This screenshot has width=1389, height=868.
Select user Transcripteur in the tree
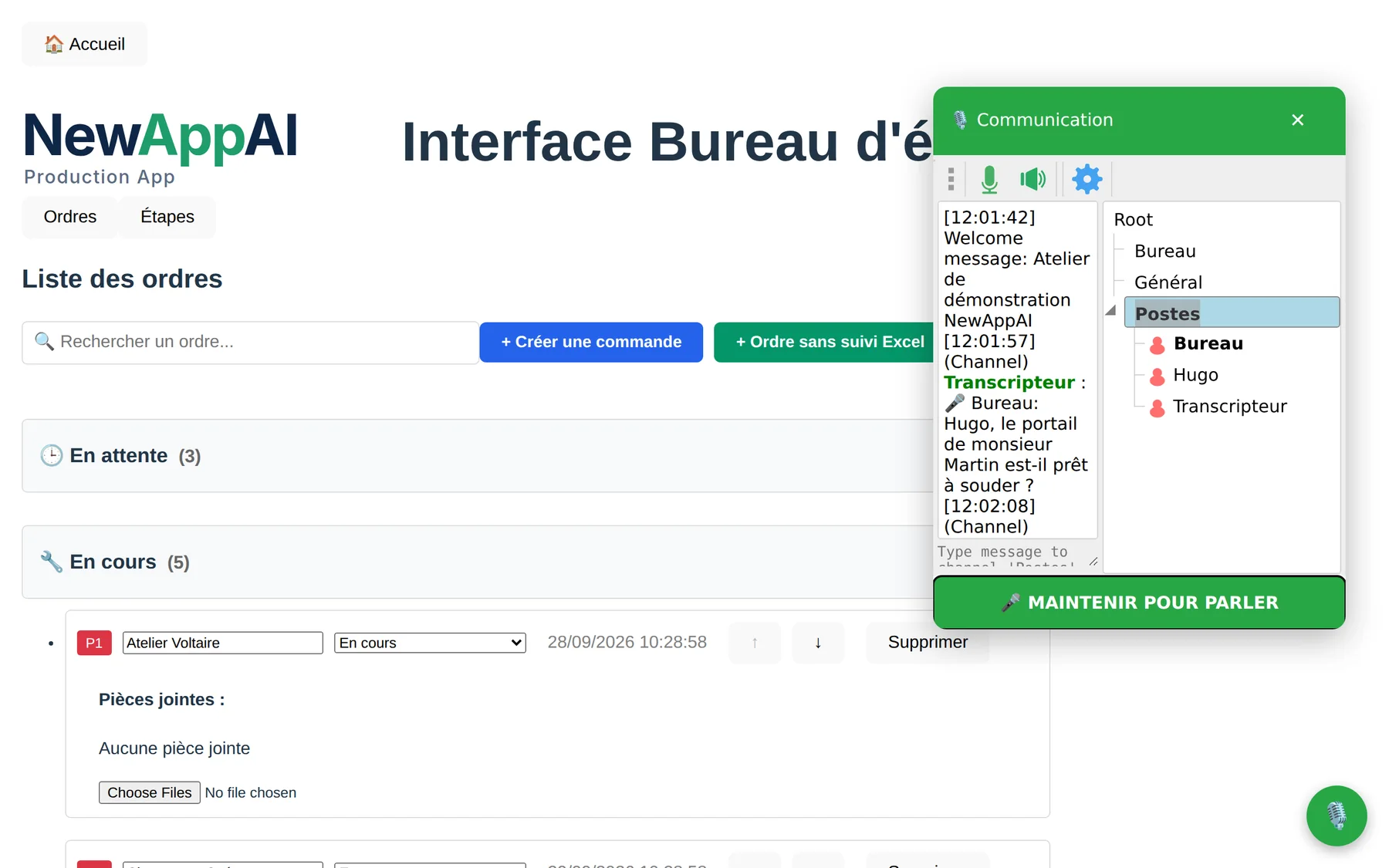point(1229,407)
